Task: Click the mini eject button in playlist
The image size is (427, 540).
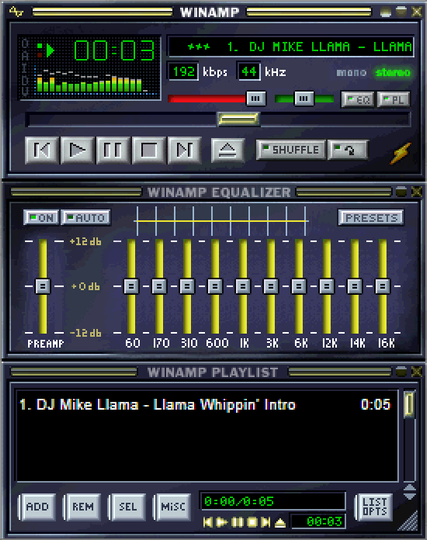Action: point(280,522)
